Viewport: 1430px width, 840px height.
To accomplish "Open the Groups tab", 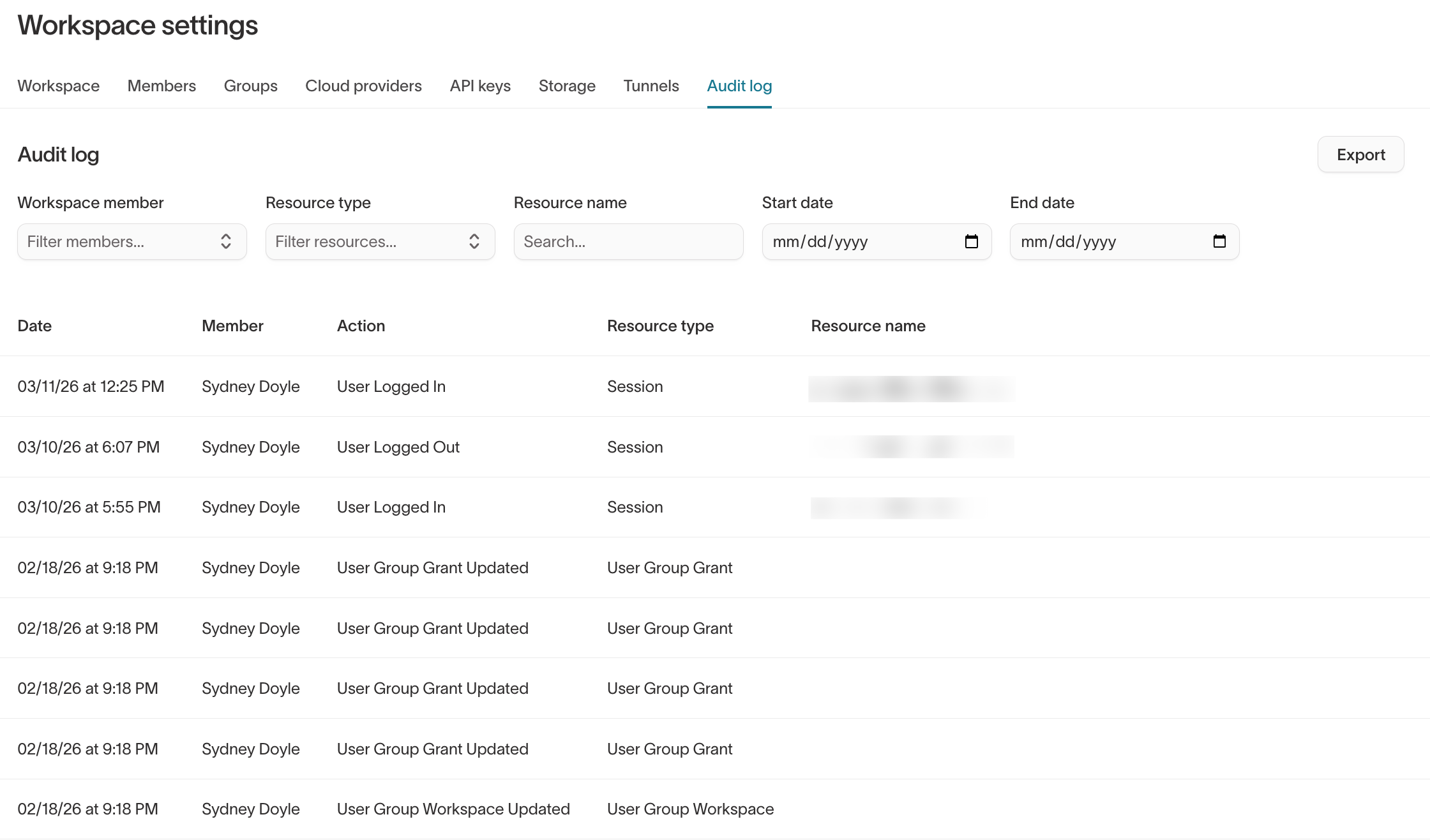I will [x=250, y=86].
